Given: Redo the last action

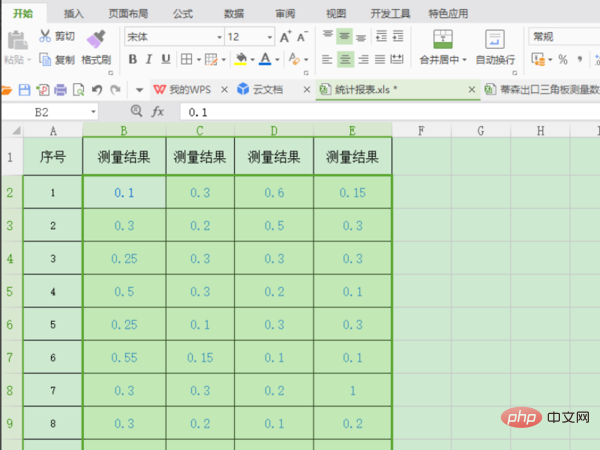Looking at the screenshot, I should (115, 90).
